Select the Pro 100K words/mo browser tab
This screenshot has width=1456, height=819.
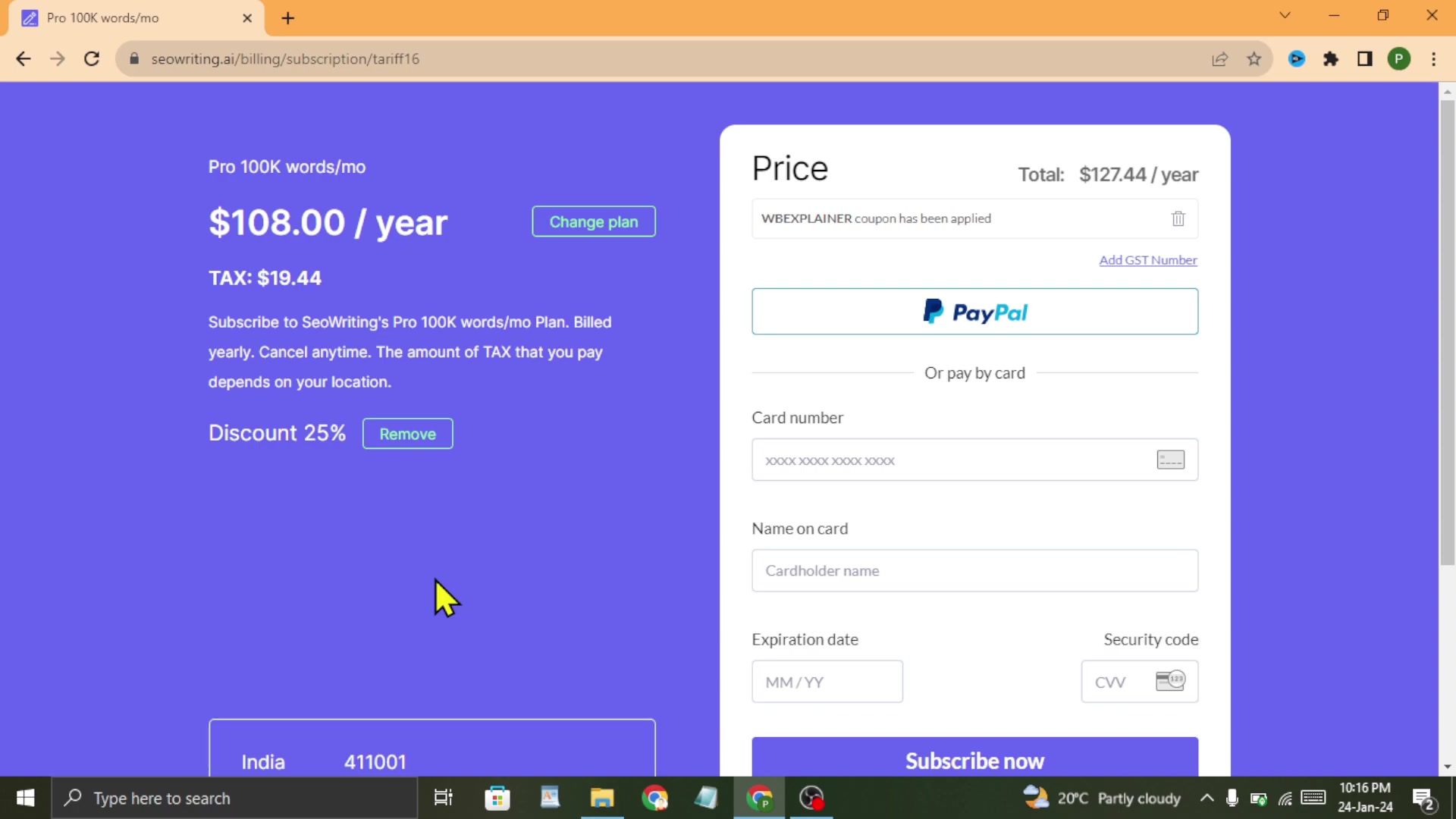click(x=136, y=18)
